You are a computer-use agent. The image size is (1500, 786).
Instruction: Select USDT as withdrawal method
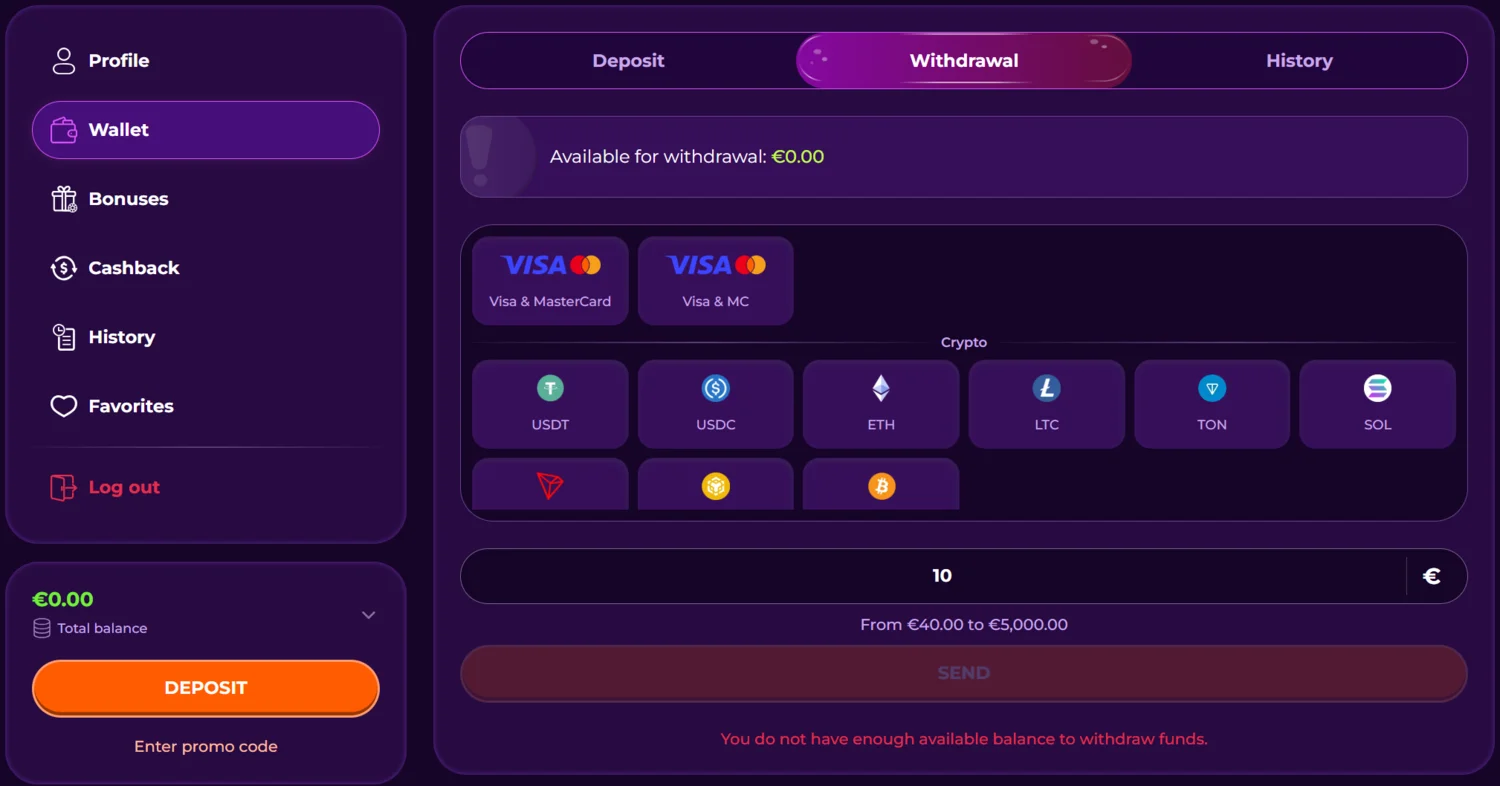coord(550,403)
